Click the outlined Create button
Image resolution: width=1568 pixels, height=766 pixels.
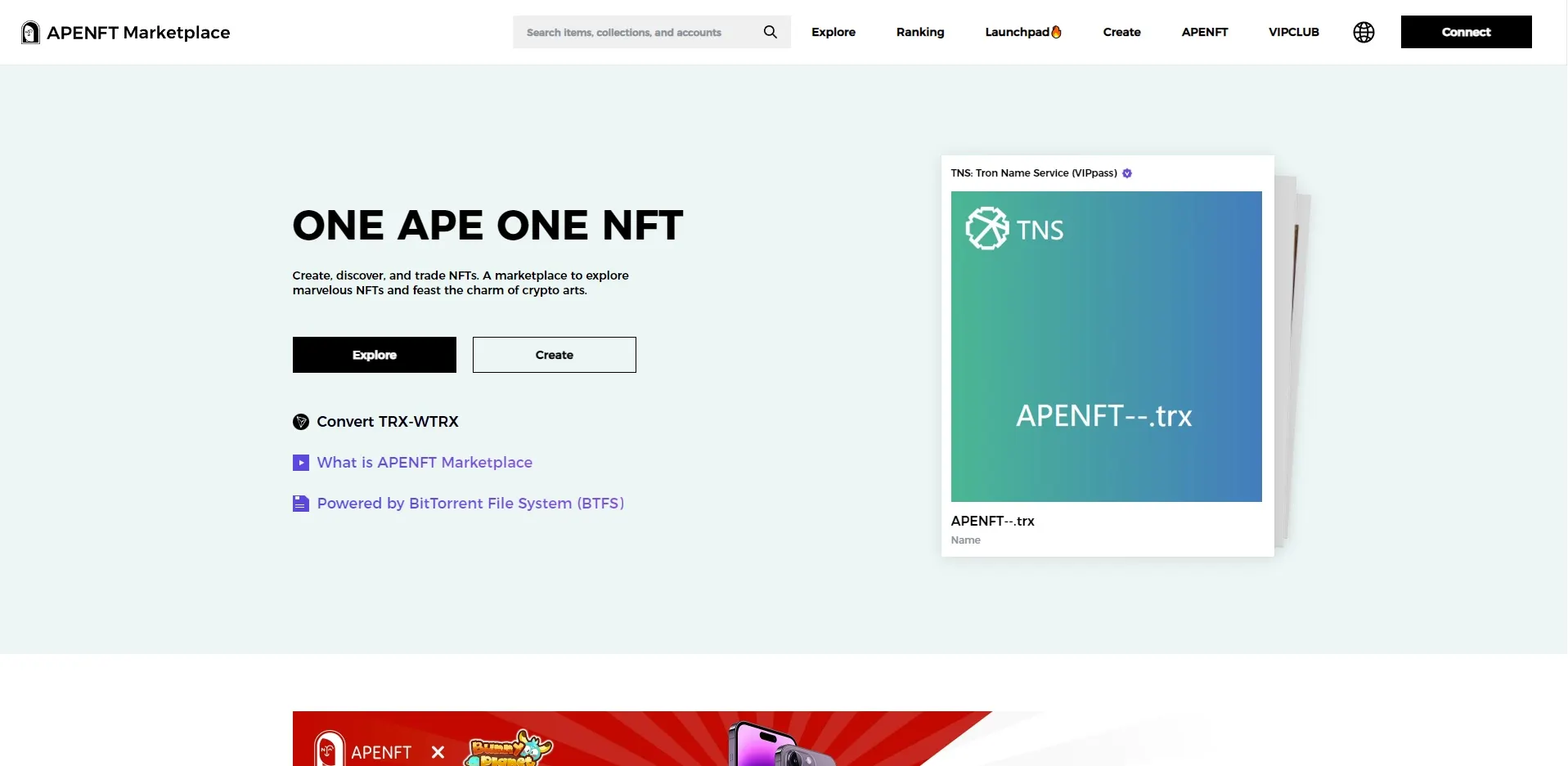tap(554, 354)
